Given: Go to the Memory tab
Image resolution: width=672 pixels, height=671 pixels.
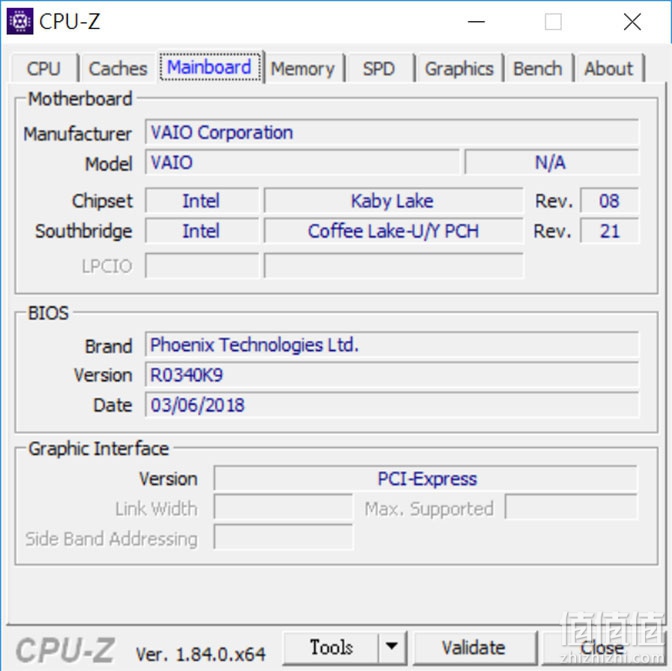Looking at the screenshot, I should [303, 68].
